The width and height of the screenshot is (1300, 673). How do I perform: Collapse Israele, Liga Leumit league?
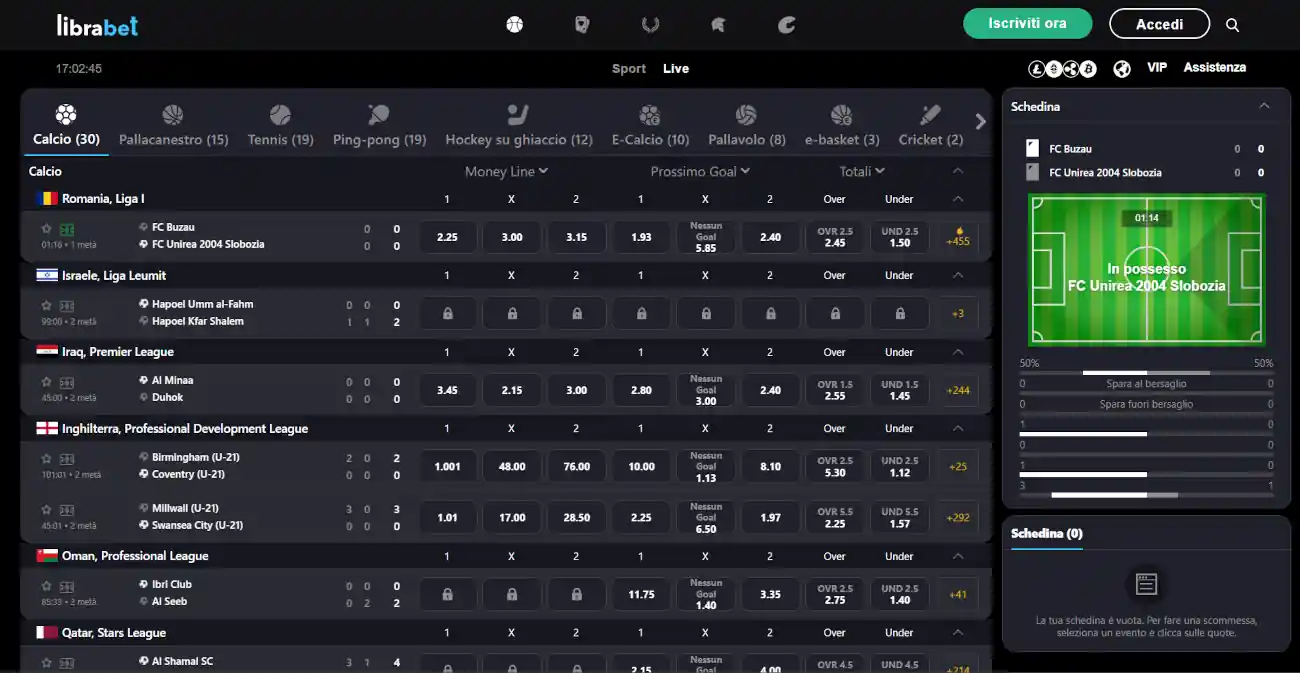(x=958, y=275)
